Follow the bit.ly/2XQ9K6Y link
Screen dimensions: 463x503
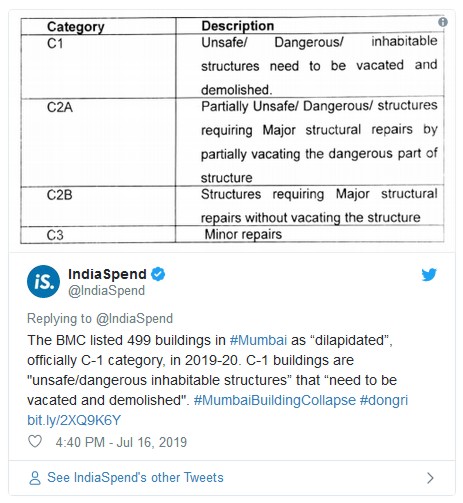click(74, 420)
